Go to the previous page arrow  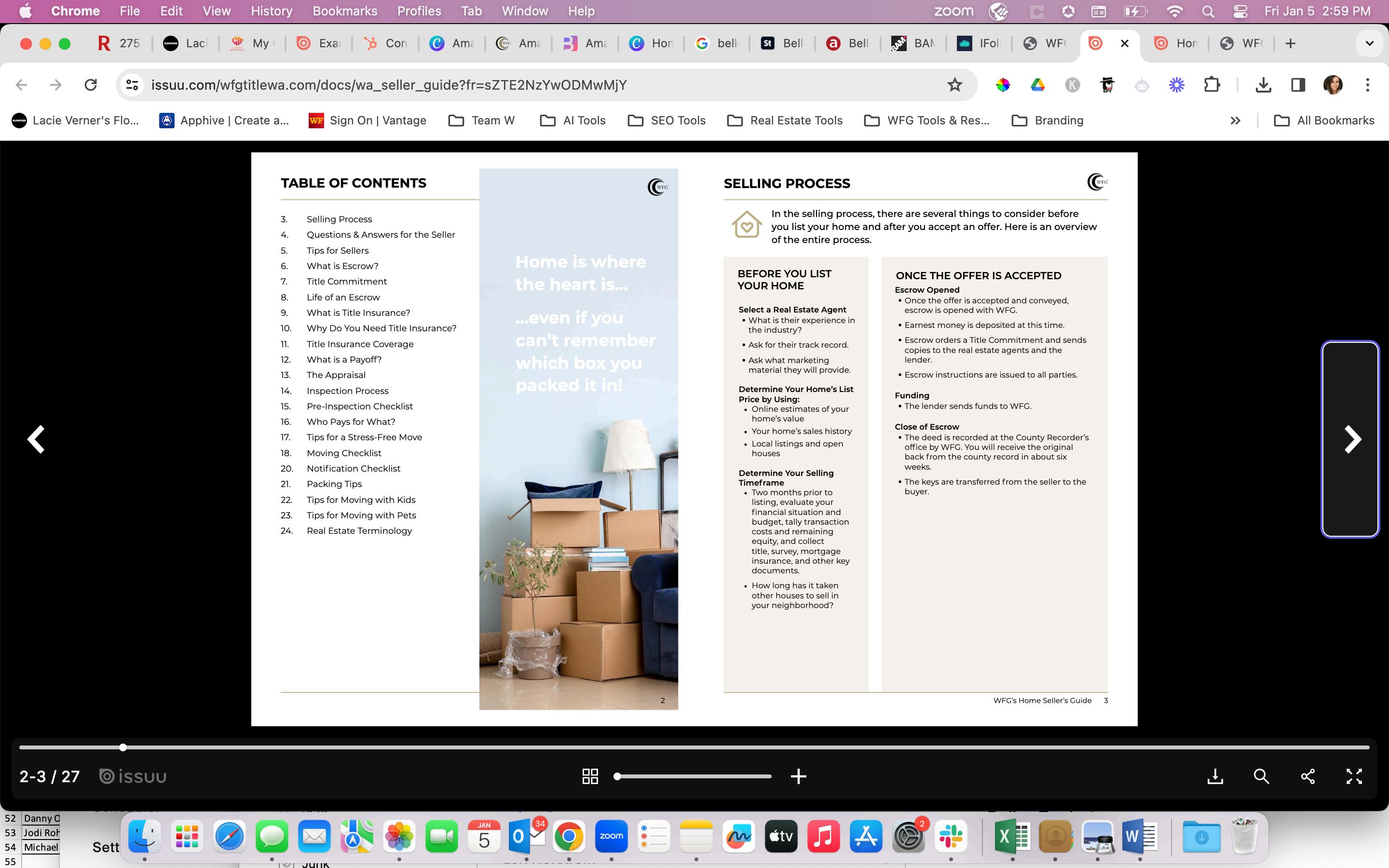[36, 439]
